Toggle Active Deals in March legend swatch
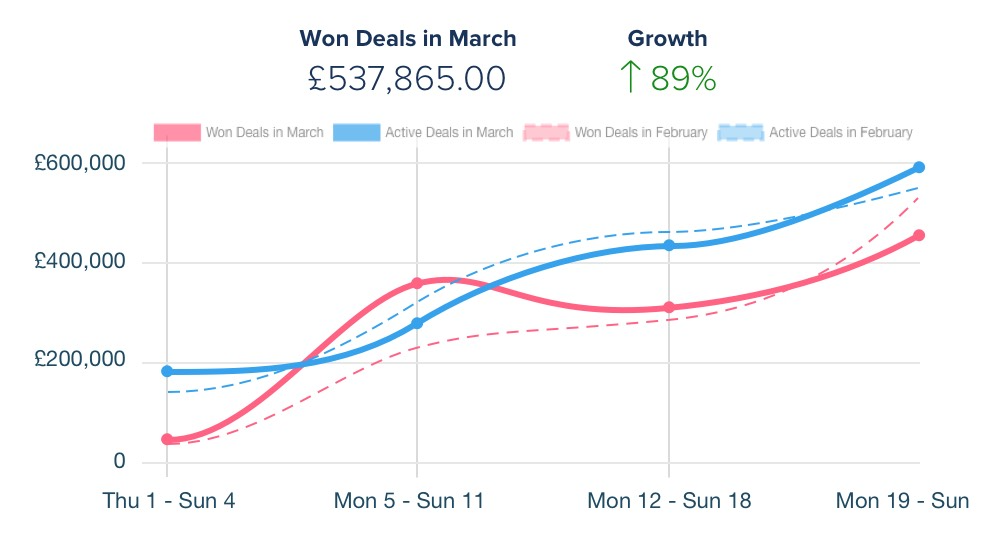1000x540 pixels. (357, 132)
